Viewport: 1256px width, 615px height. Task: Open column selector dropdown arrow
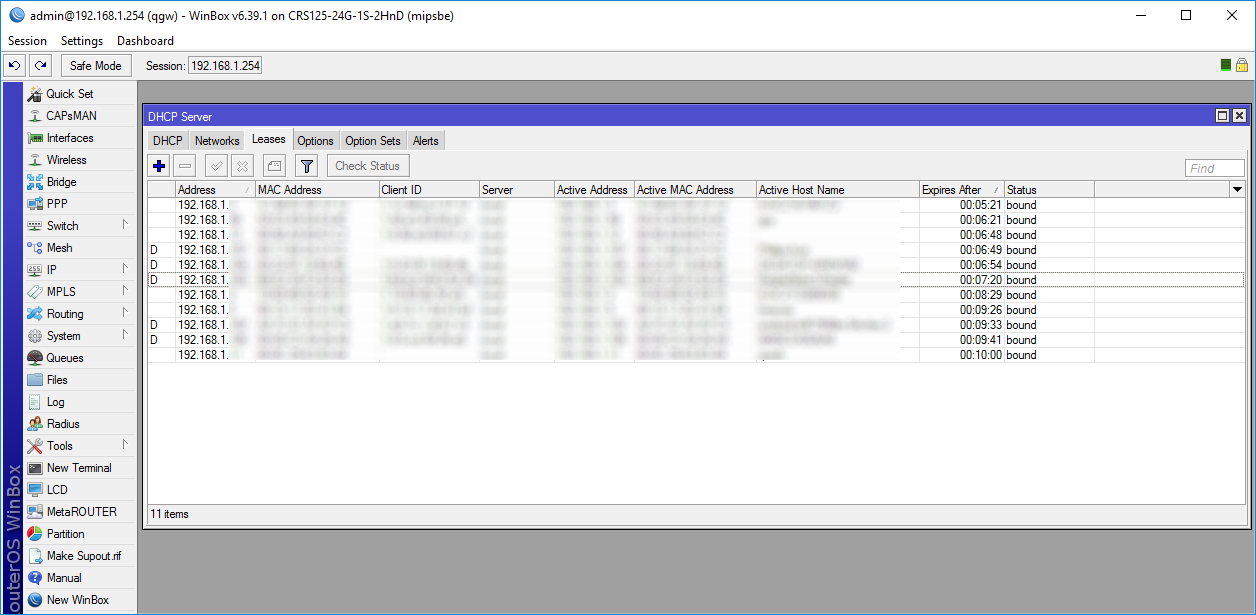(1237, 189)
